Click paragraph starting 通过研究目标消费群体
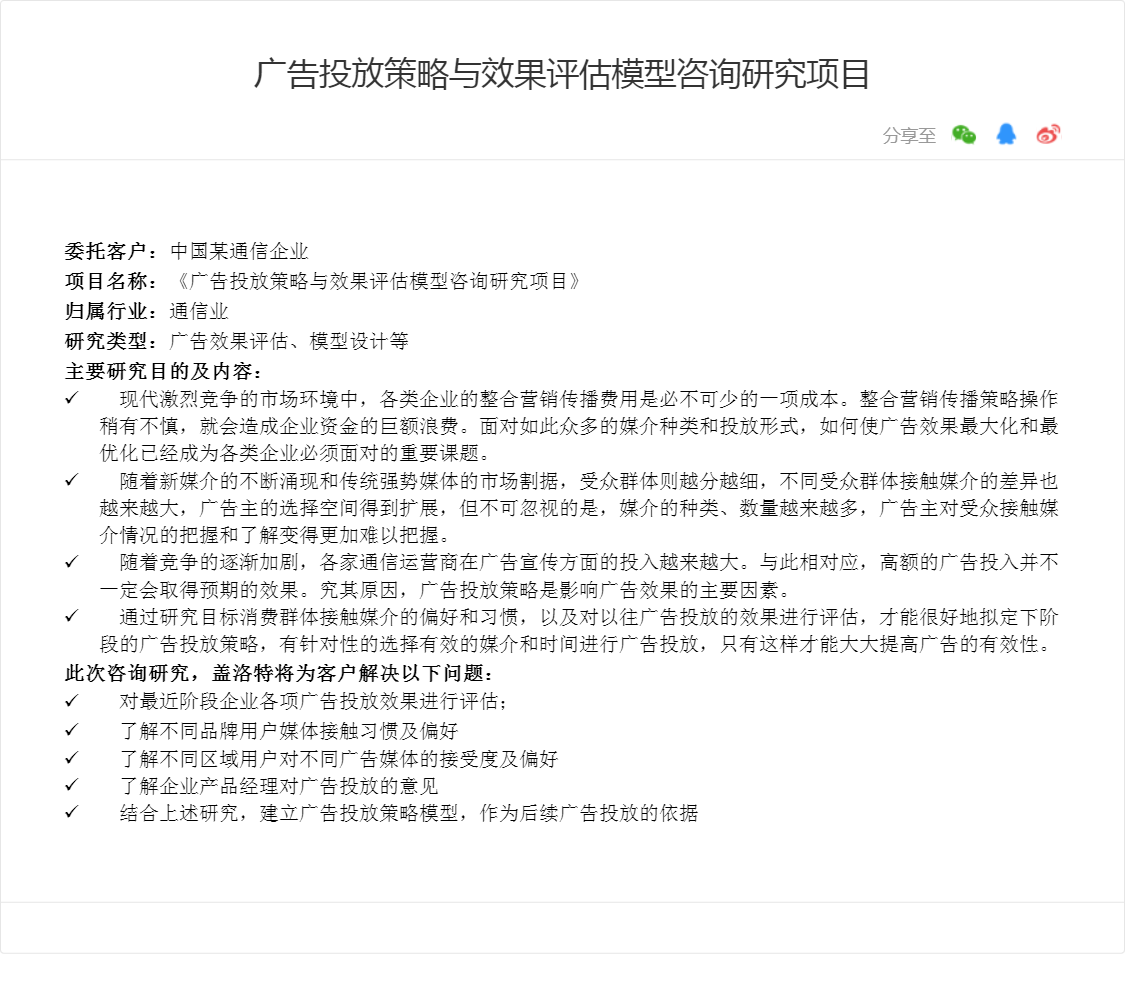This screenshot has height=1000, width=1125. pos(578,631)
